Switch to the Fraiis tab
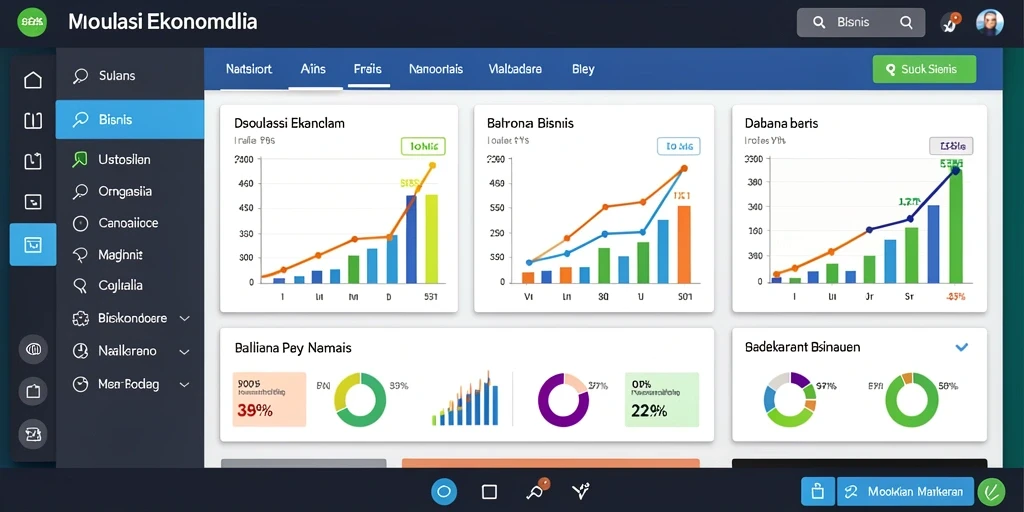 (368, 69)
